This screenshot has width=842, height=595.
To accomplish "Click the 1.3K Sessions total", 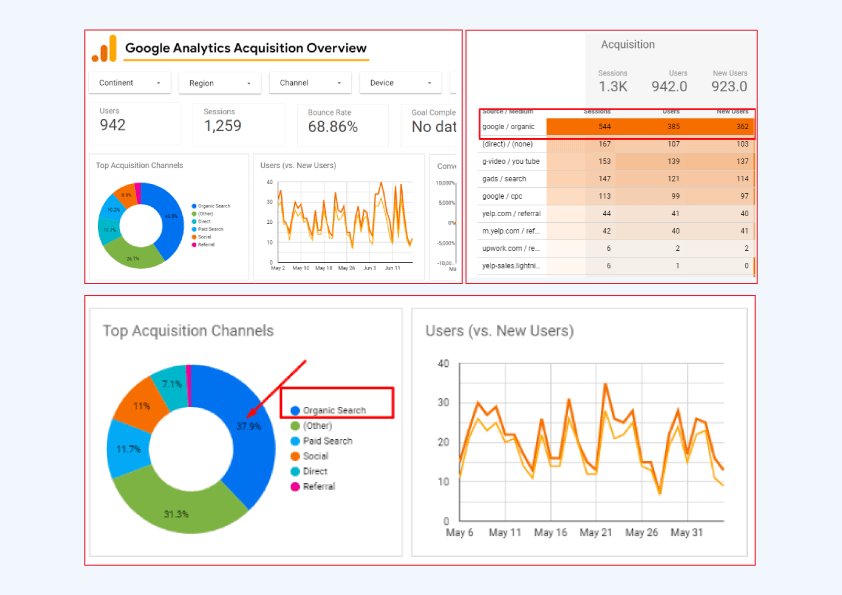I will tap(613, 86).
